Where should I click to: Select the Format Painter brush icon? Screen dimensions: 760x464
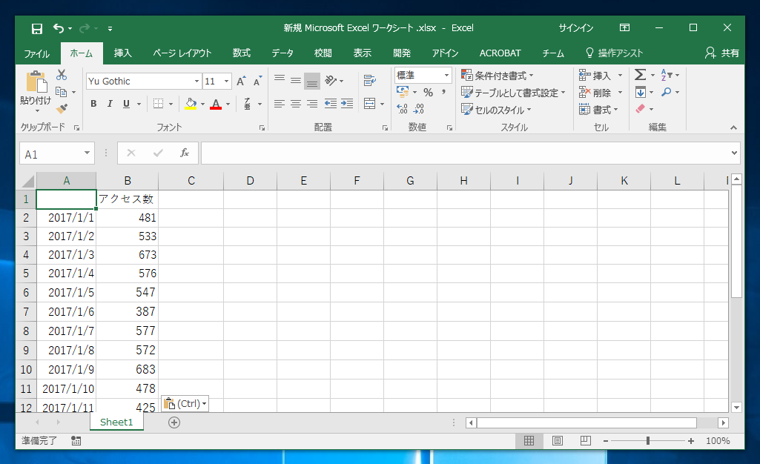tap(61, 108)
